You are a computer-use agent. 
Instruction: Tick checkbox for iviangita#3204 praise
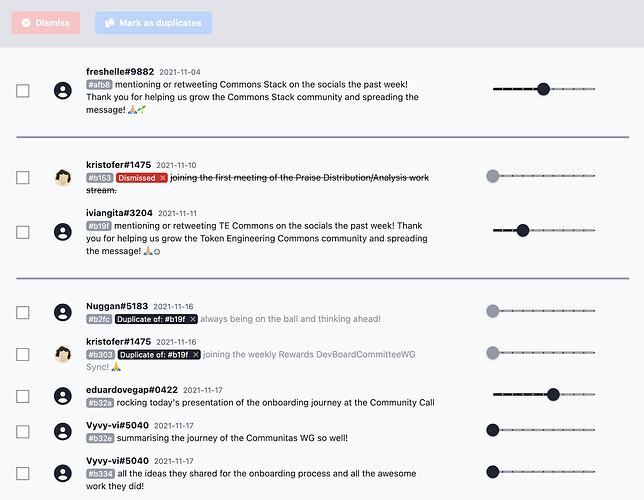23,232
